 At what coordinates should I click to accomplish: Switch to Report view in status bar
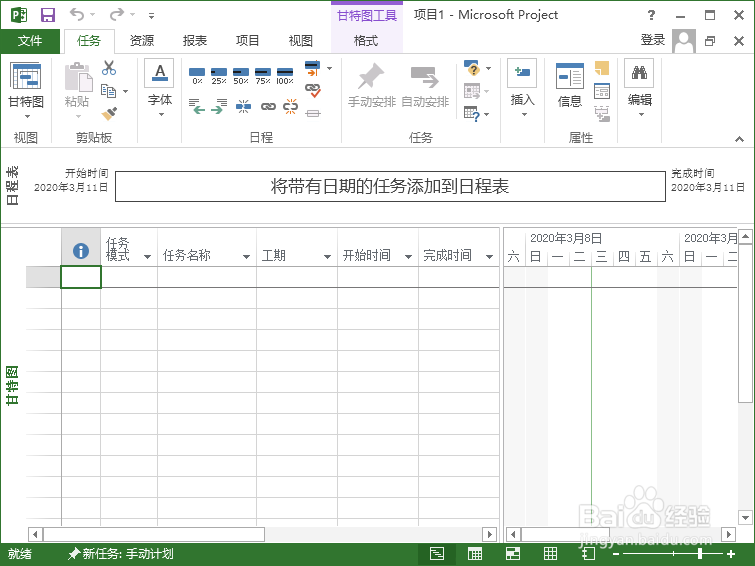(588, 554)
